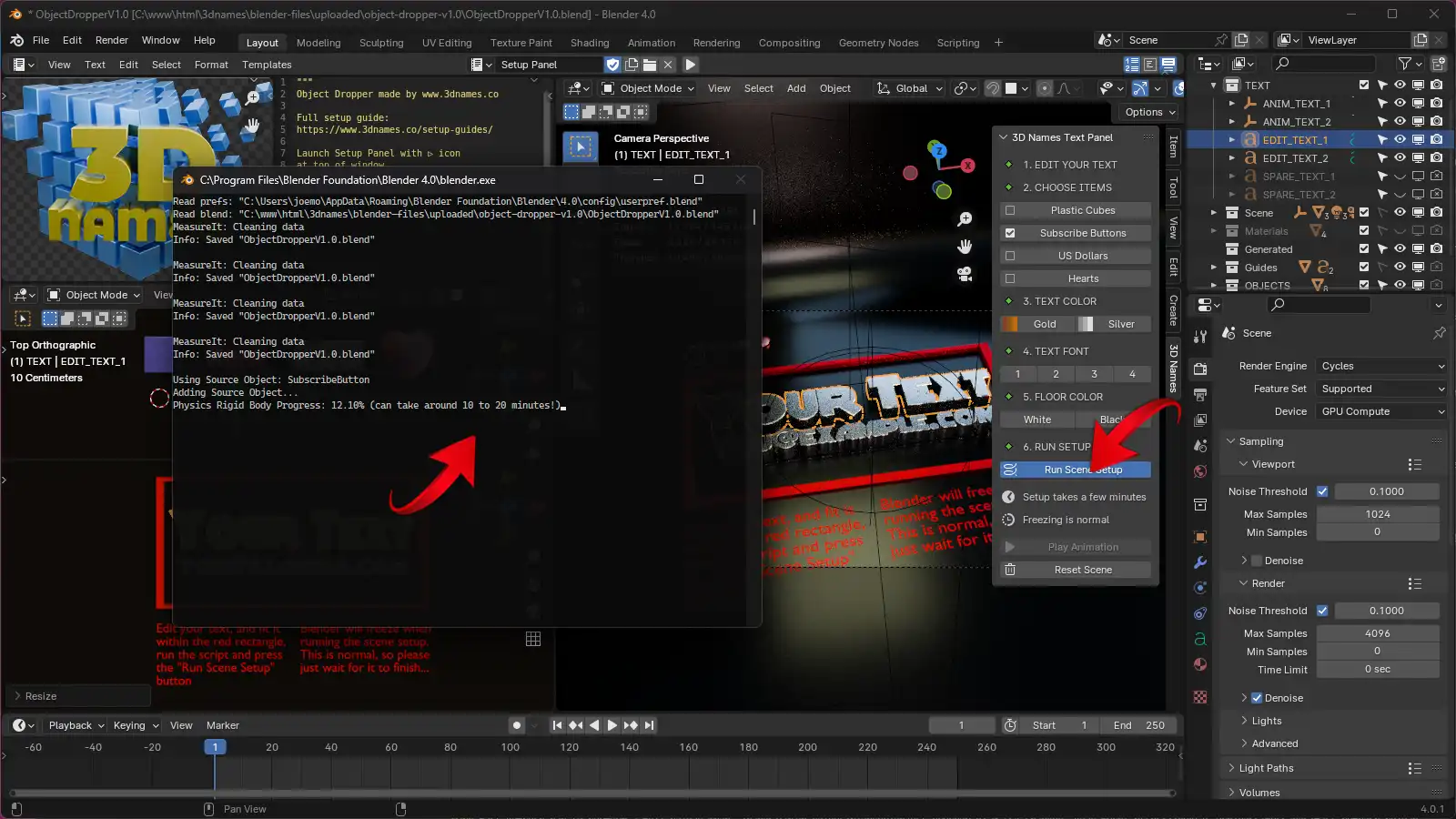
Task: Add new collection in outliner
Action: click(x=1439, y=64)
